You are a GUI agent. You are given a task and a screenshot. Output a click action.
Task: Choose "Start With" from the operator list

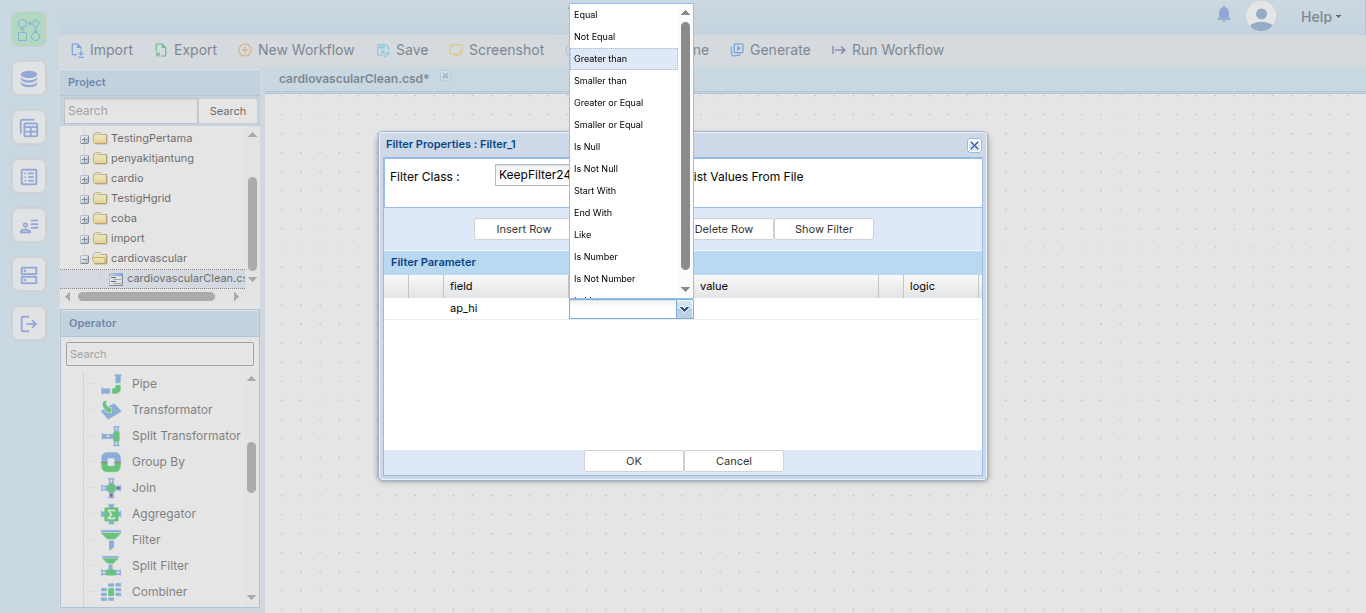624,191
